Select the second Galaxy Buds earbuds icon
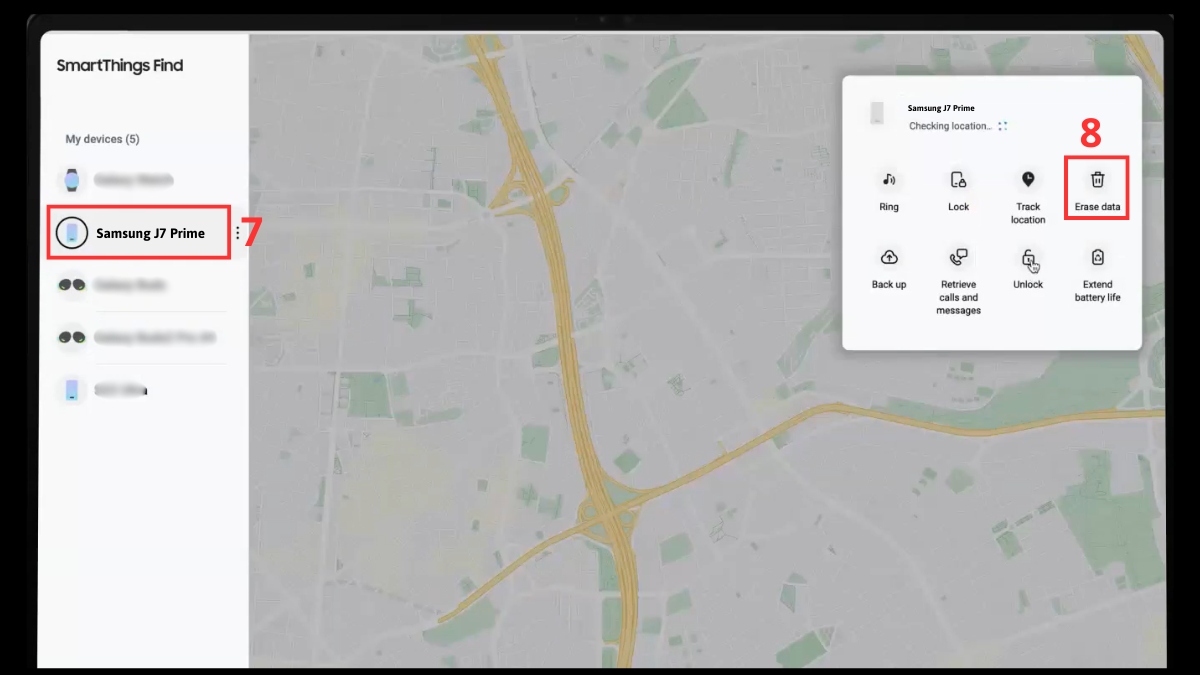Viewport: 1200px width, 675px height. [71, 337]
